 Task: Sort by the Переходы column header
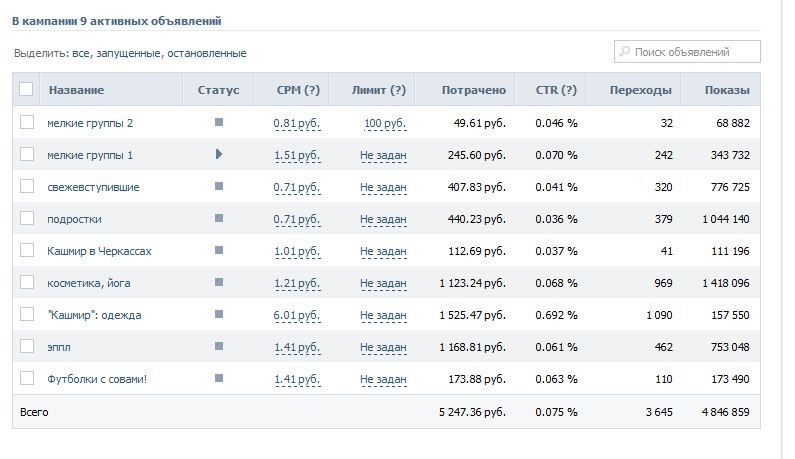click(x=640, y=90)
